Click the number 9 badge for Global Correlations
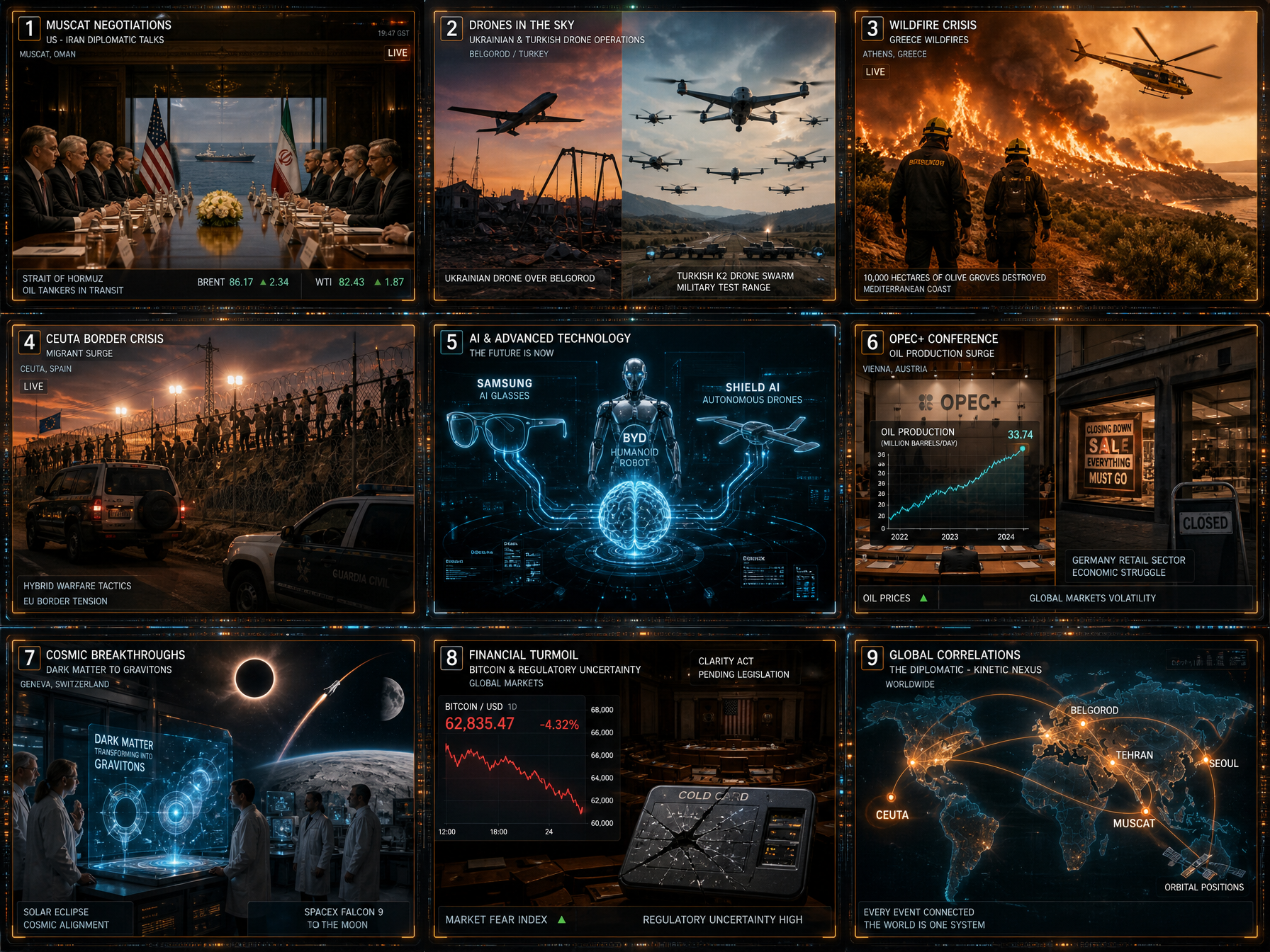Viewport: 1270px width, 952px height. click(x=872, y=658)
